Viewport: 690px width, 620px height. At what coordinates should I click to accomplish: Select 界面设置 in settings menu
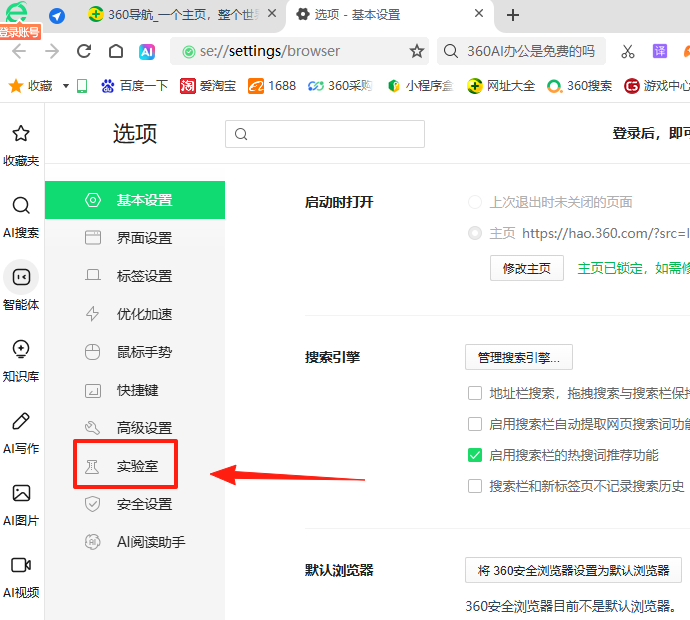[135, 238]
